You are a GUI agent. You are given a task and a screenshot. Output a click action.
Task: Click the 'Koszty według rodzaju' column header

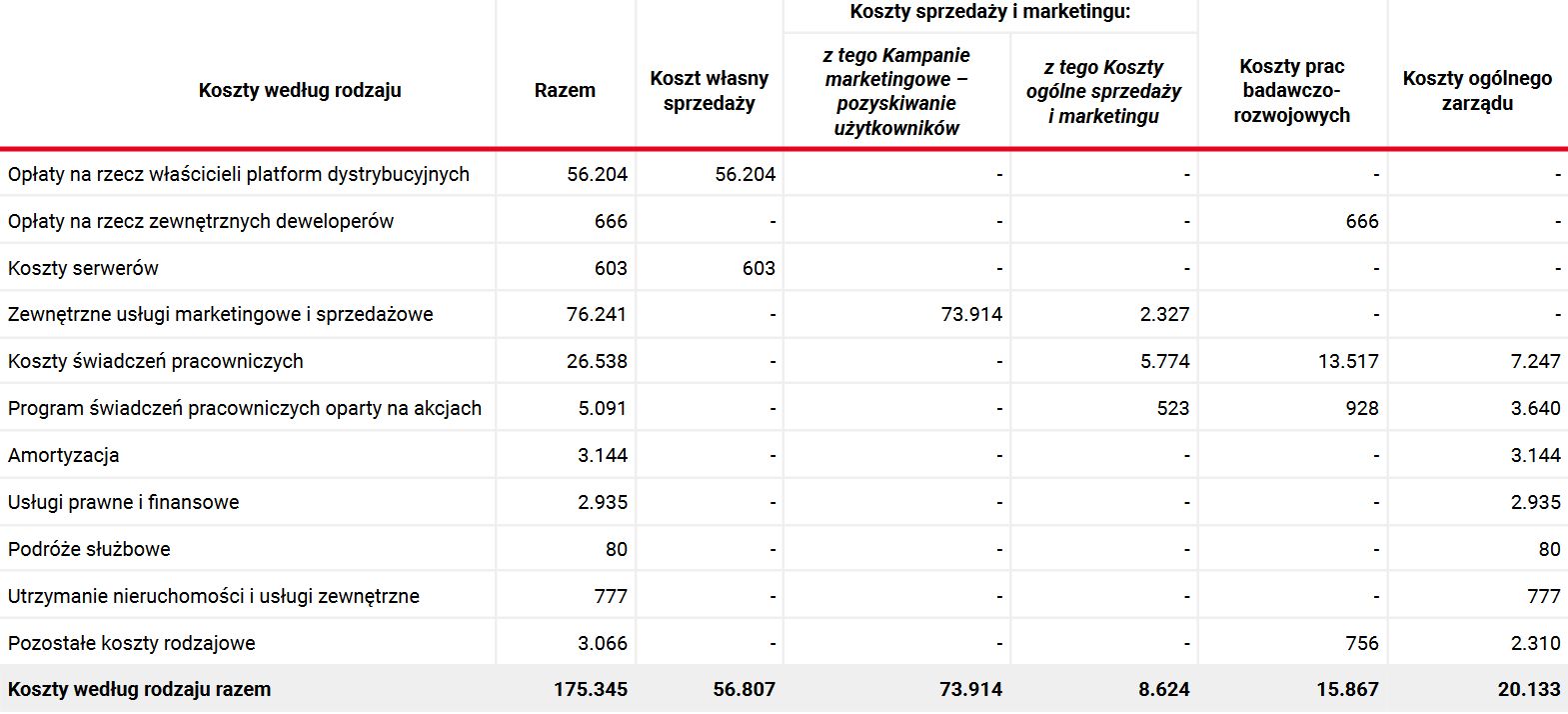tap(300, 90)
